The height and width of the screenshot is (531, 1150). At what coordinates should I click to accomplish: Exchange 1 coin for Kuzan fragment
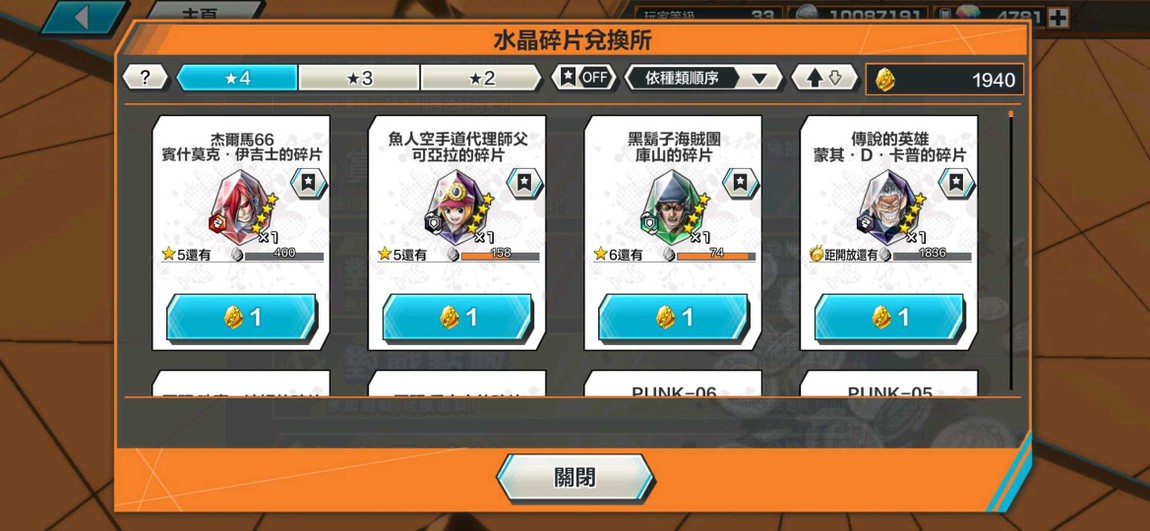(673, 318)
